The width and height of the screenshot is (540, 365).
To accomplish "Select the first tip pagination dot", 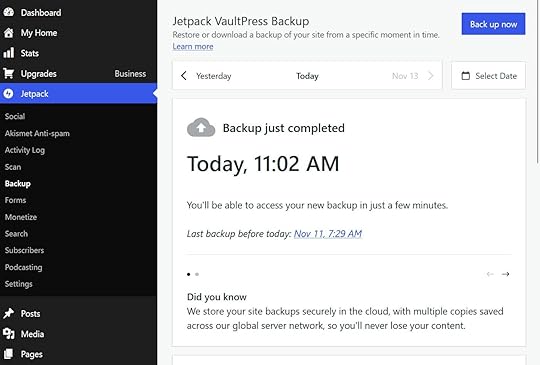I will point(188,274).
